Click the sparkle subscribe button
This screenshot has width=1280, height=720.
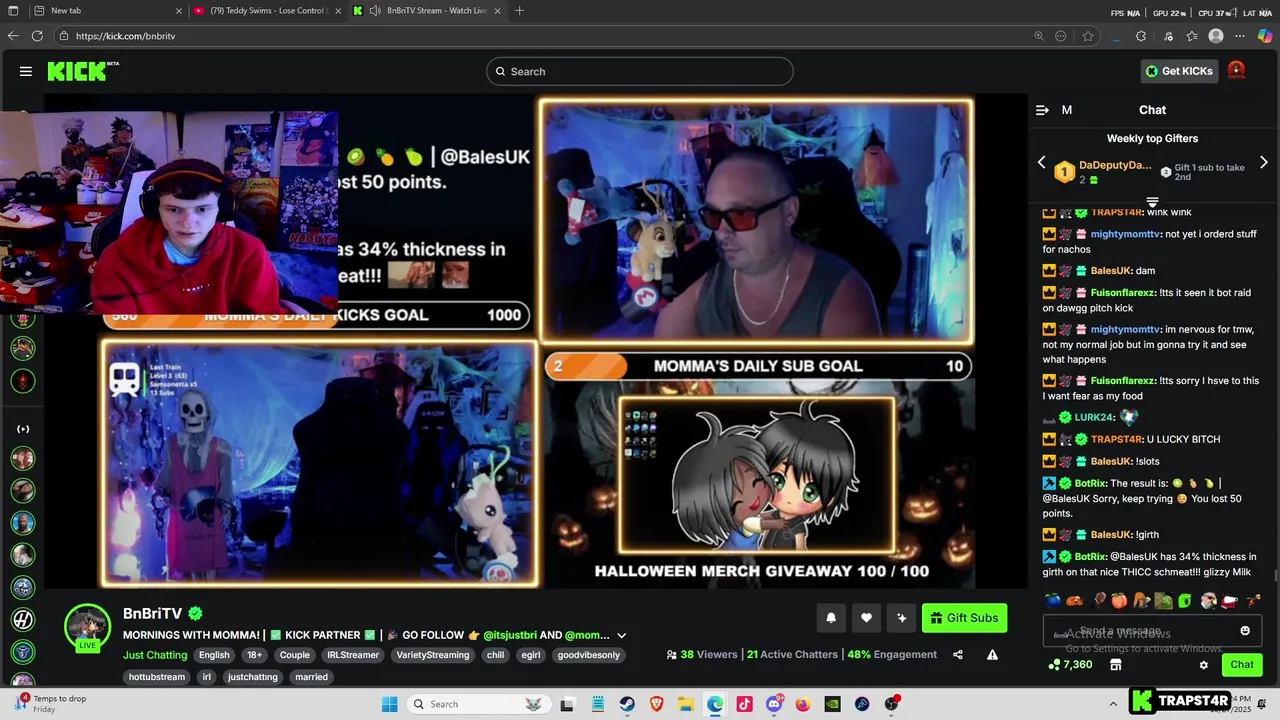click(x=901, y=618)
